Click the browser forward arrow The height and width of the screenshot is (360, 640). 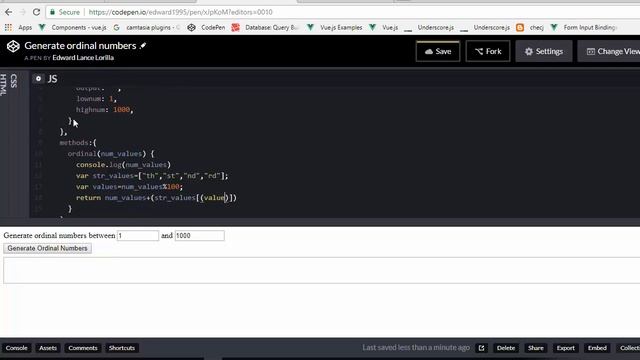(23, 12)
